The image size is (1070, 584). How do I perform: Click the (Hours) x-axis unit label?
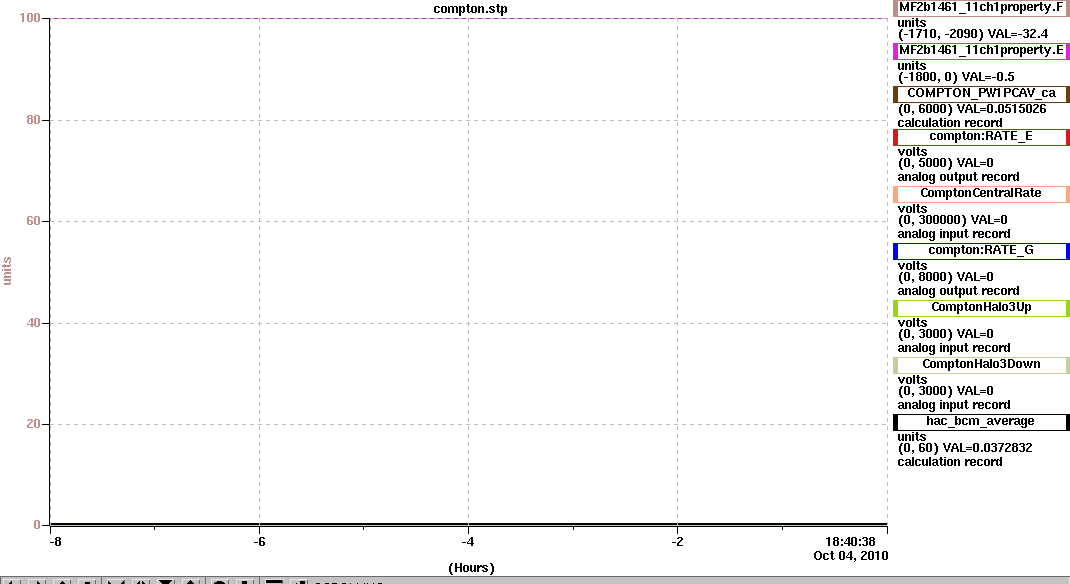coord(472,568)
